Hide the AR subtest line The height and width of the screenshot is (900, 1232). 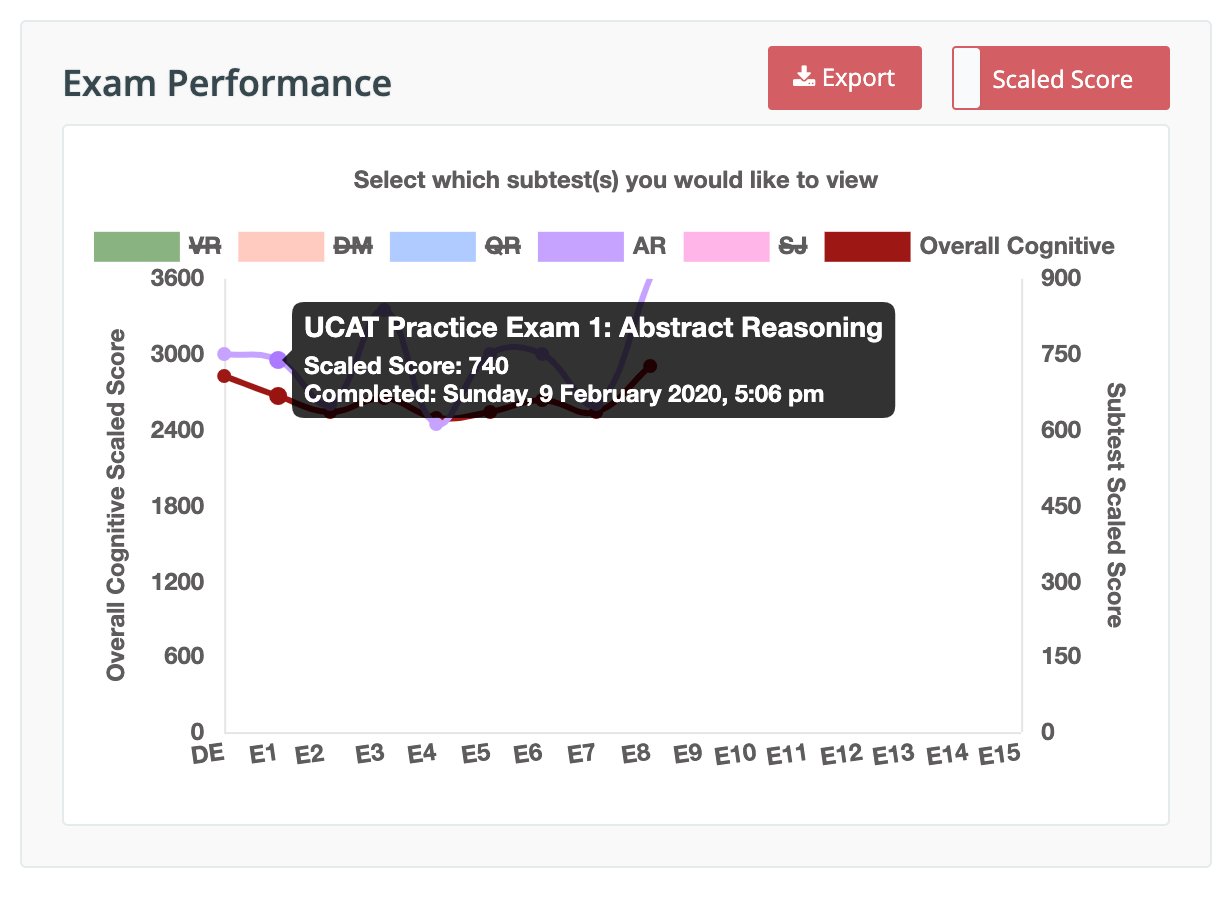pos(649,246)
